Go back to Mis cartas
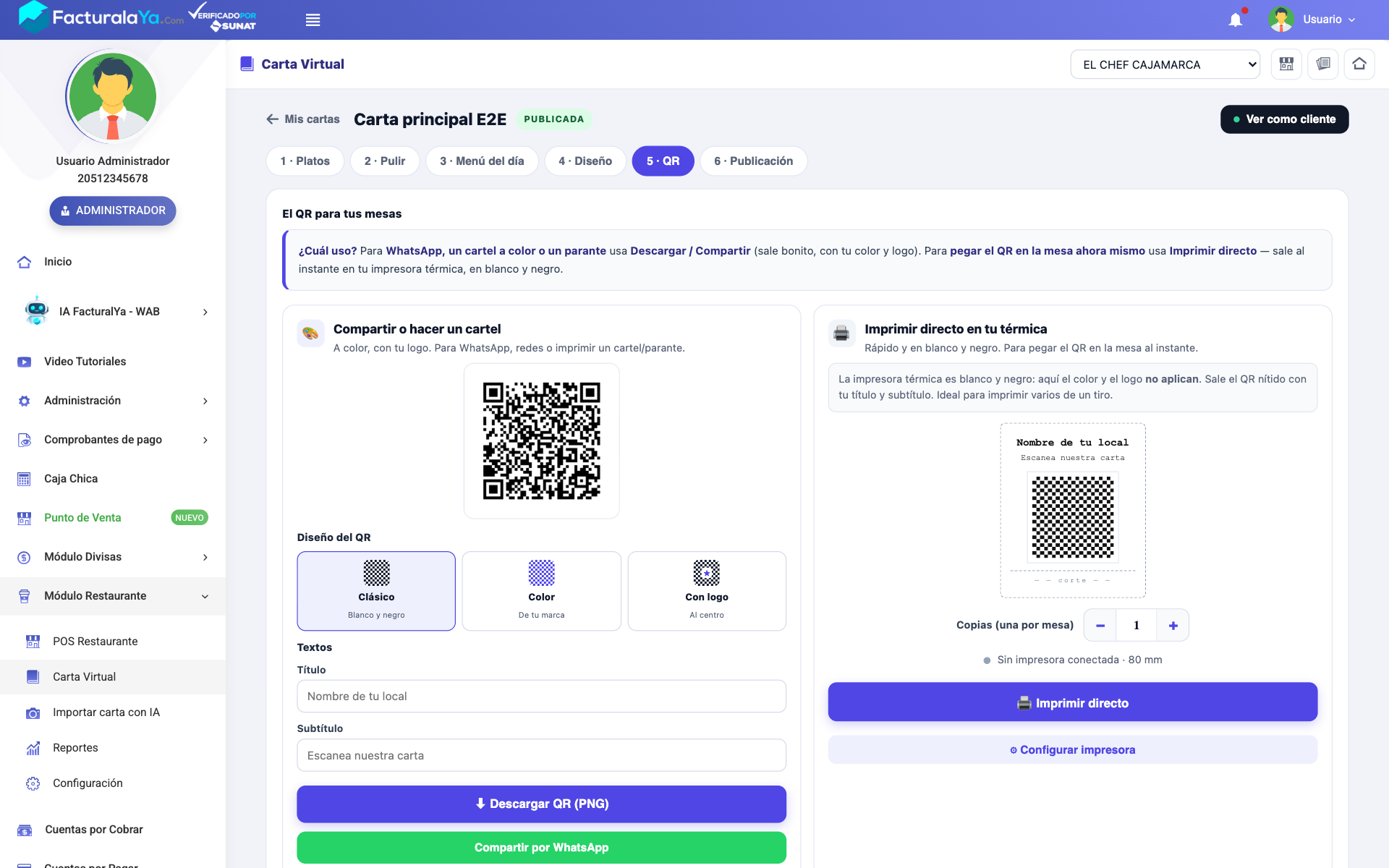The height and width of the screenshot is (868, 1389). pos(302,119)
